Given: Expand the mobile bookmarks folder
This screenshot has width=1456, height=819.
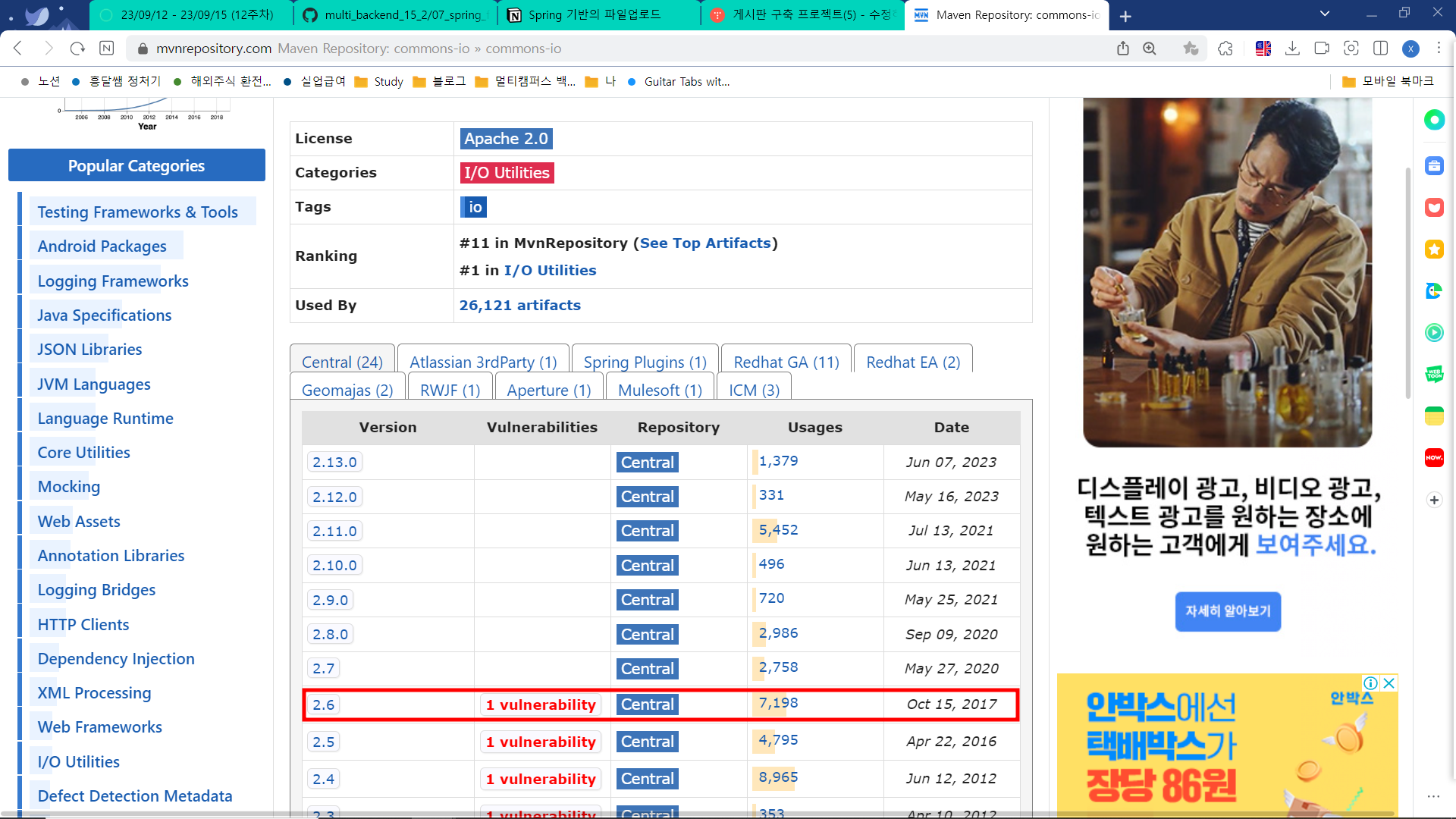Looking at the screenshot, I should pyautogui.click(x=1388, y=81).
